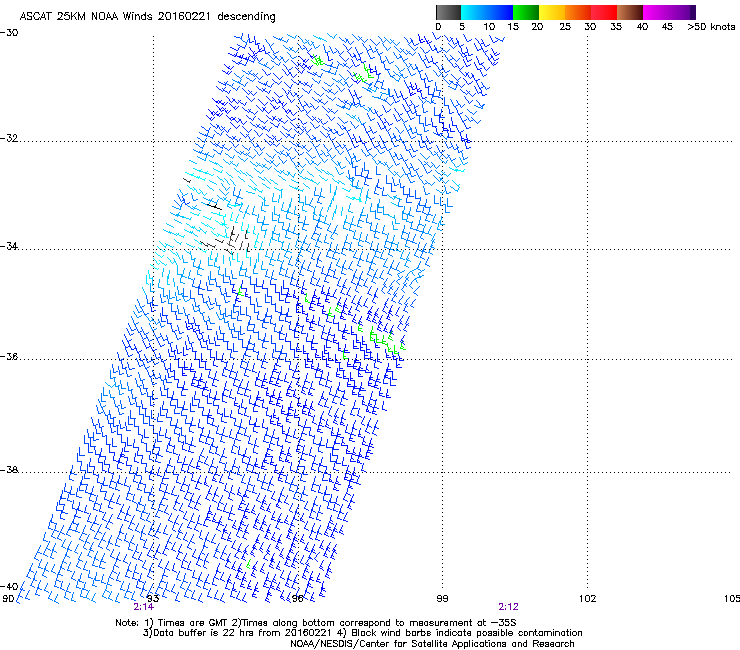Click the 'NOAA/NESDIS/Center for Satellite Applications and Research' credit

tap(432, 644)
